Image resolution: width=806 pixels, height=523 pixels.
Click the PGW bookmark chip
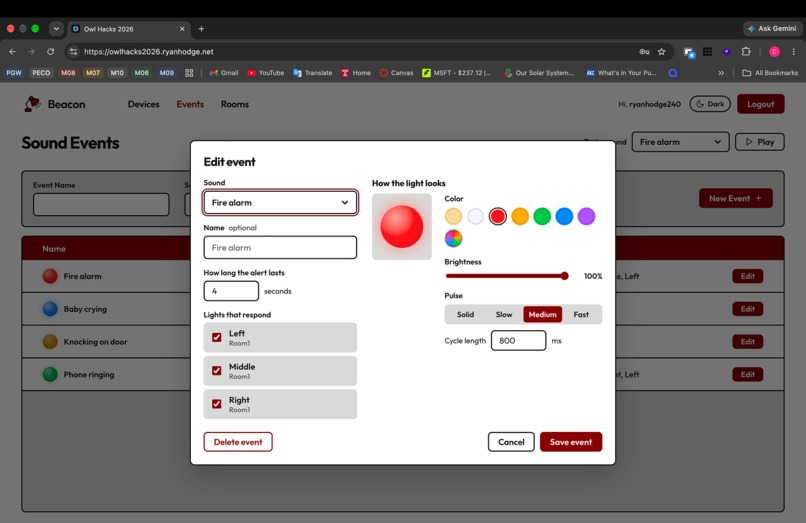[14, 73]
